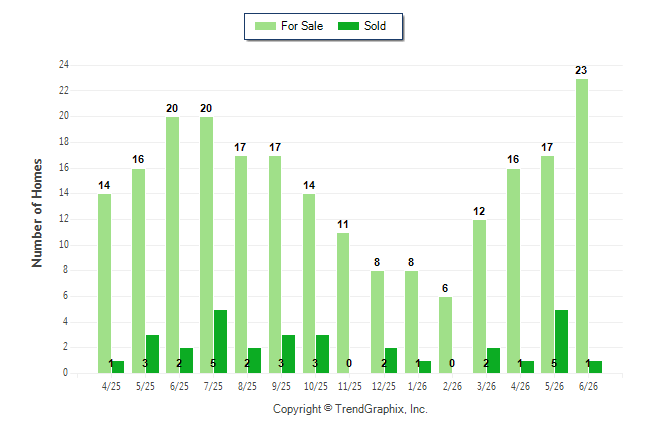Select the 6/25 For Sale bar
Viewport: 646px width, 434px height.
point(173,245)
